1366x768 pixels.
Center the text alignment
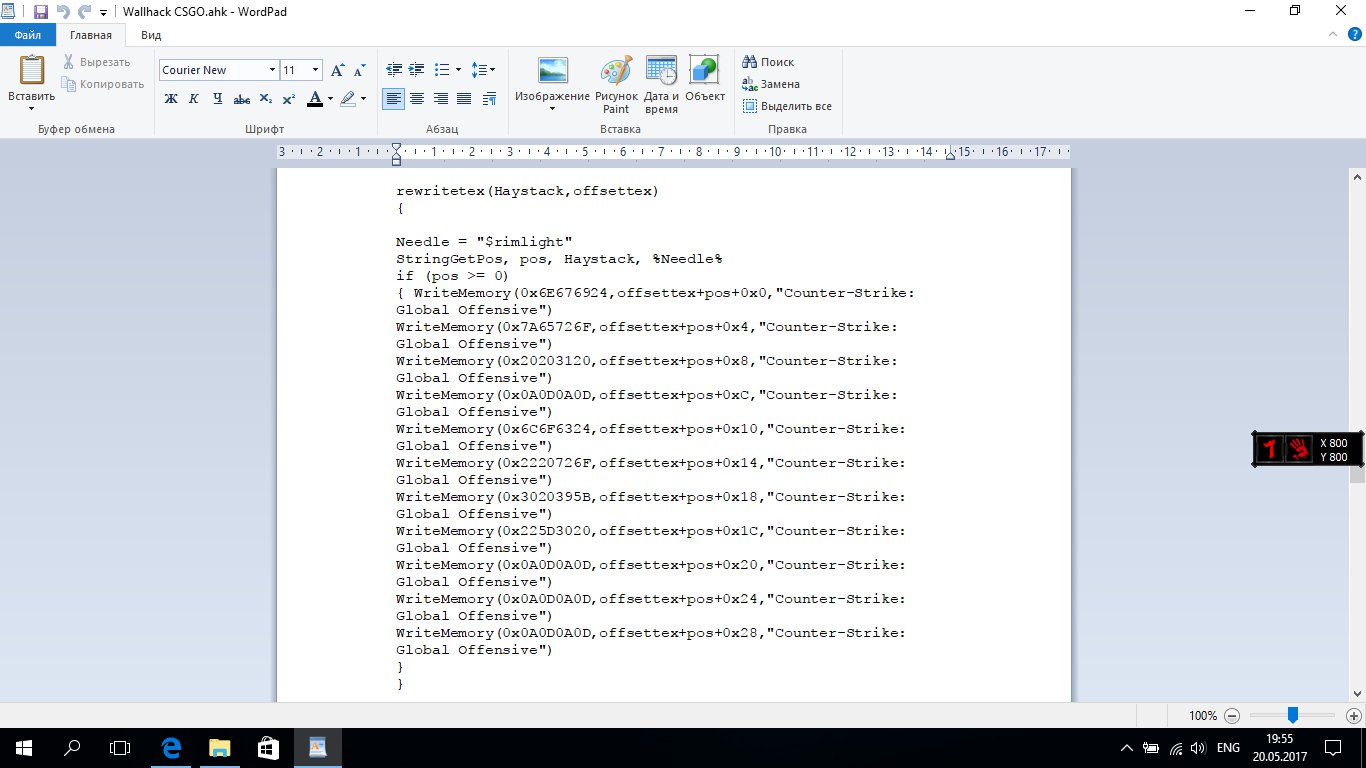(x=417, y=99)
